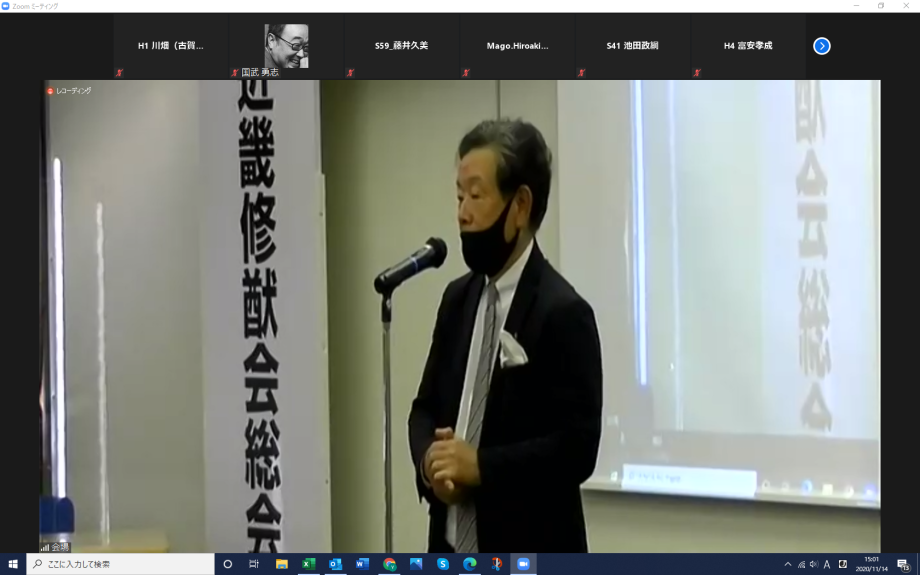Viewport: 920px width, 575px height.
Task: Select the H4 富安孝成 participant tile
Action: coord(748,46)
